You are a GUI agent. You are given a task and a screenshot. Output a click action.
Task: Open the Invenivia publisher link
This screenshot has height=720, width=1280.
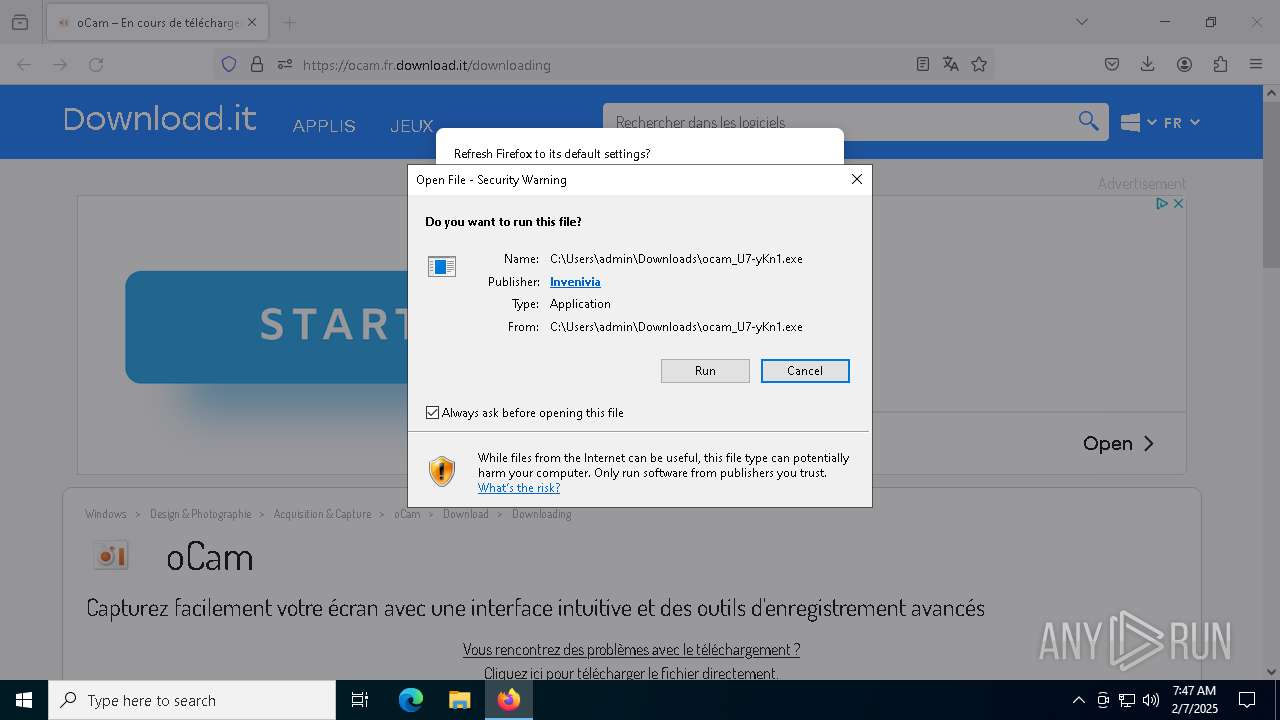[575, 282]
